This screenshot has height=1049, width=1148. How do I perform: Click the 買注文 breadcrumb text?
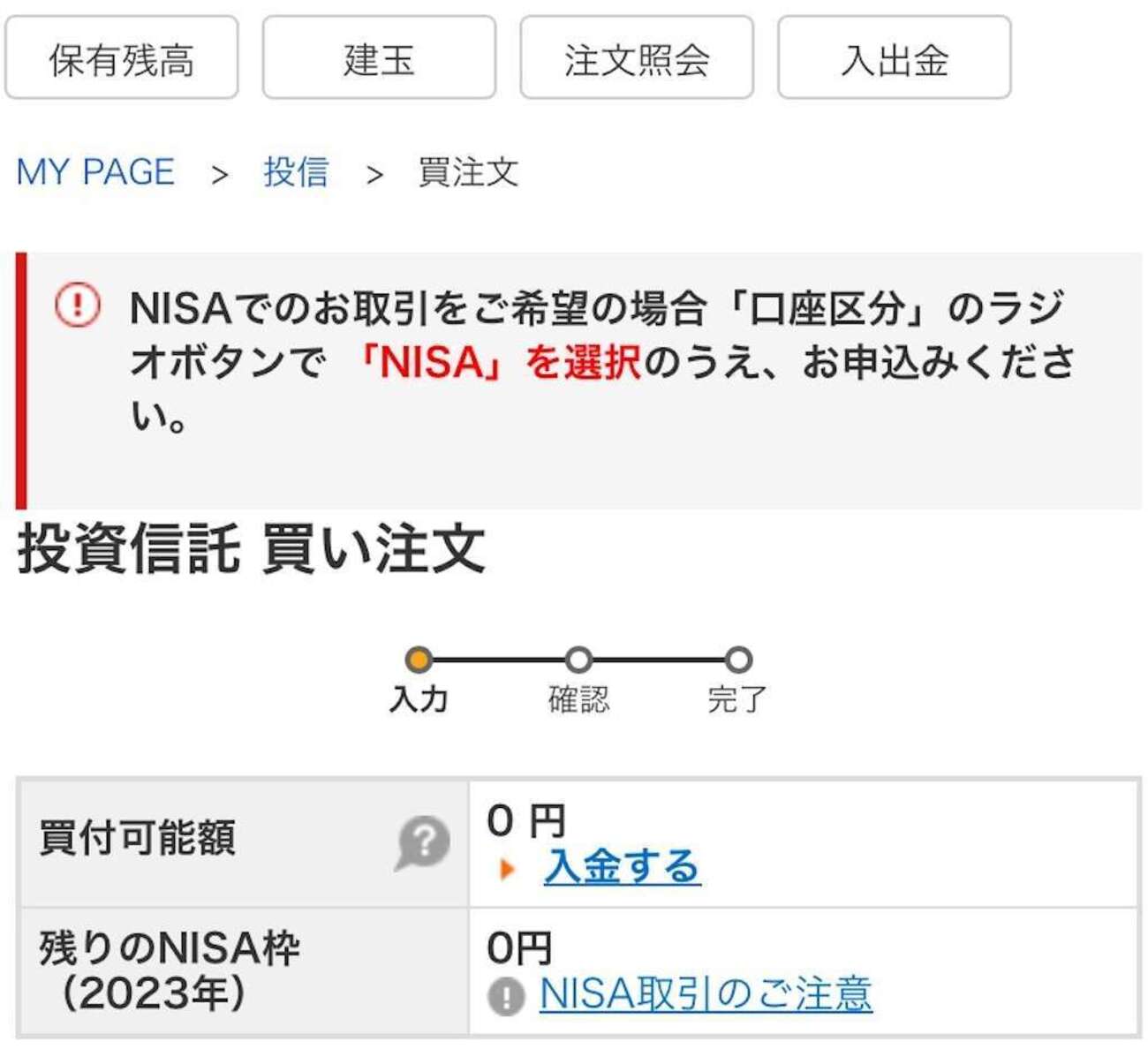[x=467, y=172]
